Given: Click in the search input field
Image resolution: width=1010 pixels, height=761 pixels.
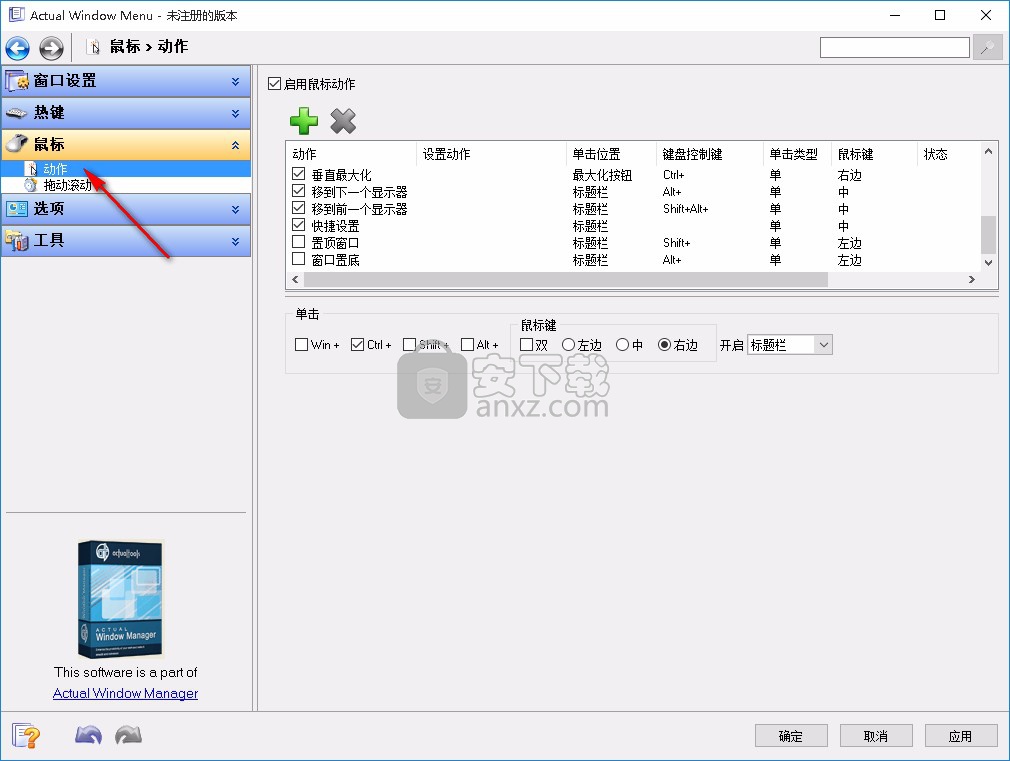Looking at the screenshot, I should point(895,48).
